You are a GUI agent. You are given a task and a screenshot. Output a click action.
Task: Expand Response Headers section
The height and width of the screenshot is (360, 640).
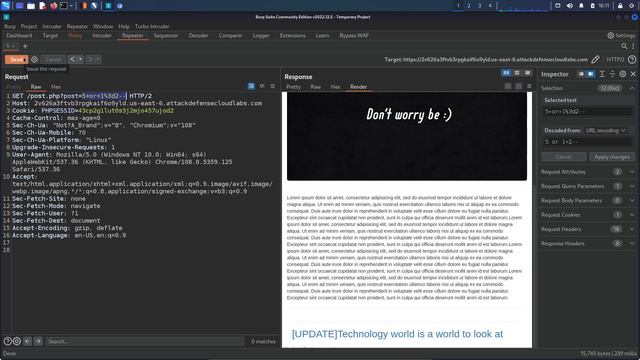click(588, 243)
